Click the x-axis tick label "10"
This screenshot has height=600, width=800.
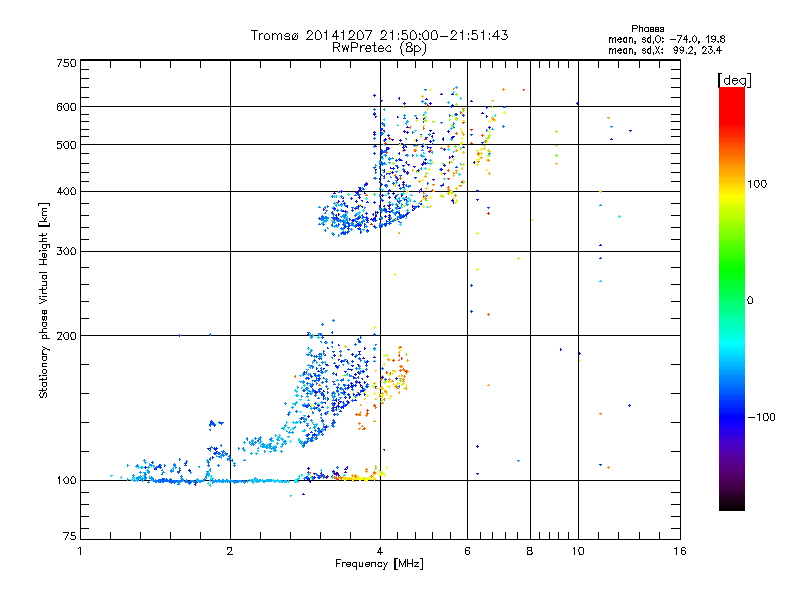pyautogui.click(x=578, y=551)
